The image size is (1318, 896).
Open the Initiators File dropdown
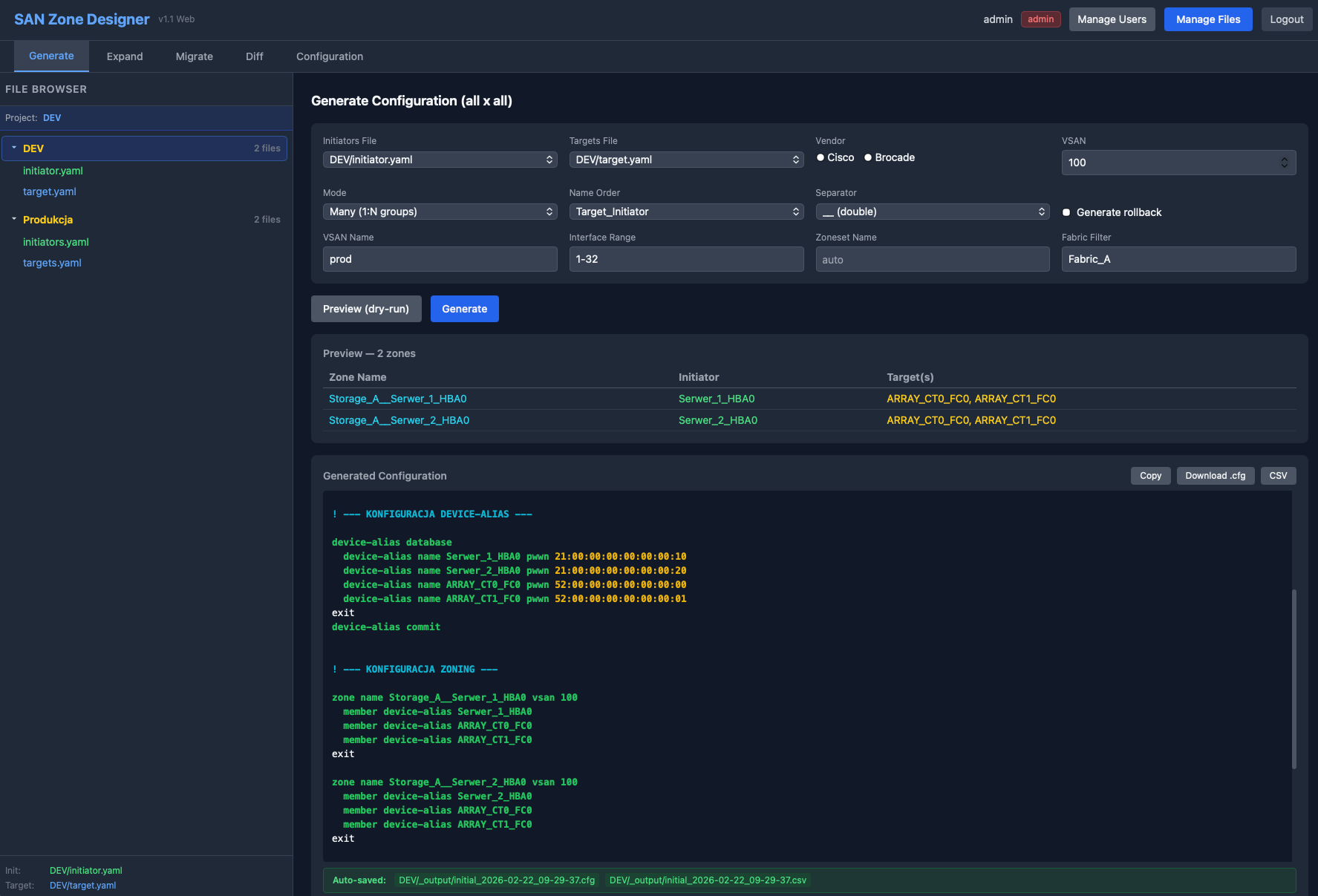pos(440,159)
